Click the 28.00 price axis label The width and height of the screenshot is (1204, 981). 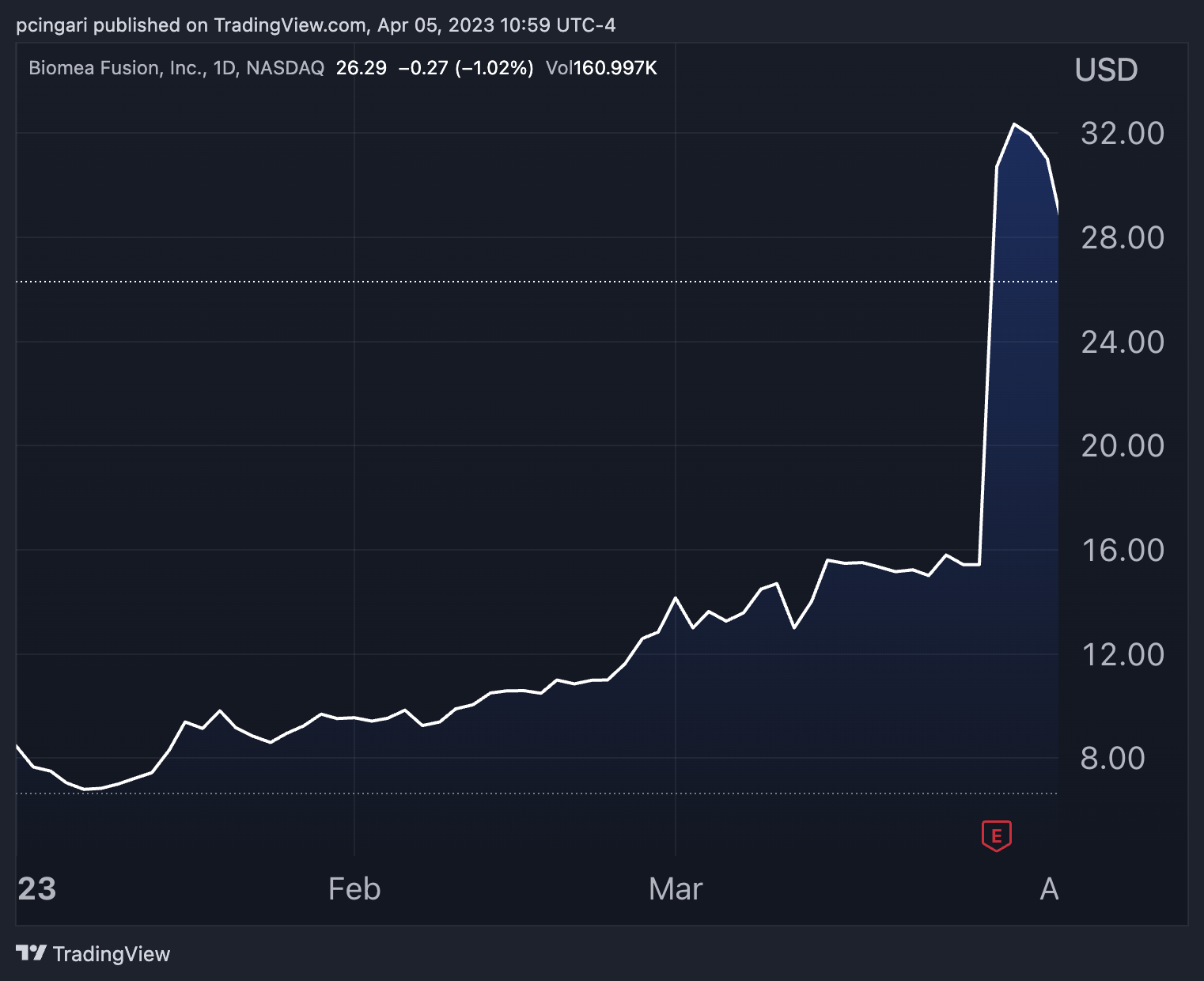(1122, 237)
